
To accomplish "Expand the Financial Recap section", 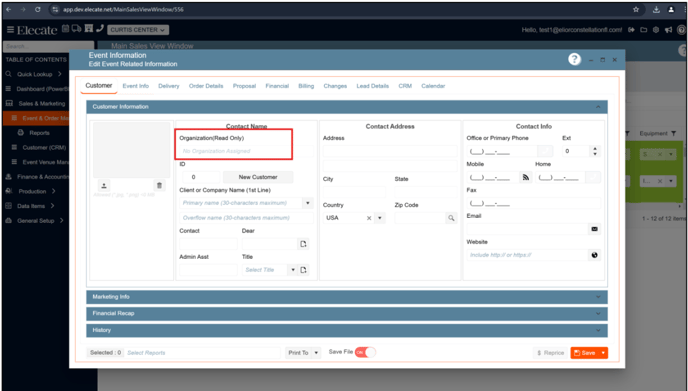I will point(347,313).
